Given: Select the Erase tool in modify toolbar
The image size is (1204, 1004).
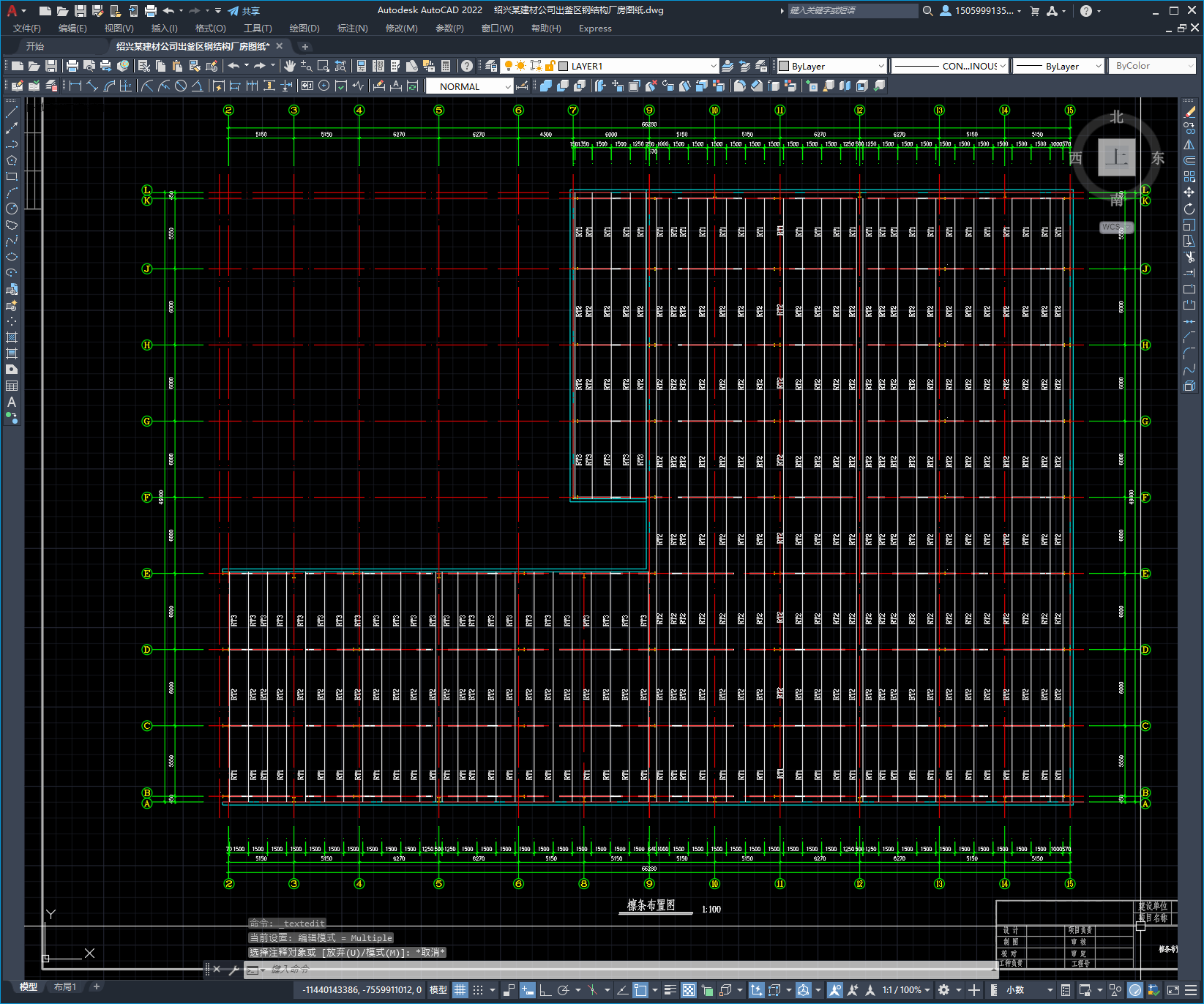Looking at the screenshot, I should click(x=1189, y=112).
